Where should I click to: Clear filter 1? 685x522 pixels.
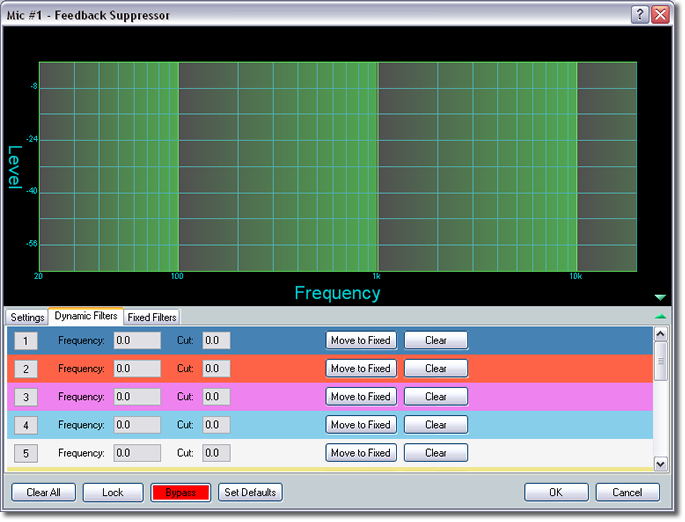(436, 340)
